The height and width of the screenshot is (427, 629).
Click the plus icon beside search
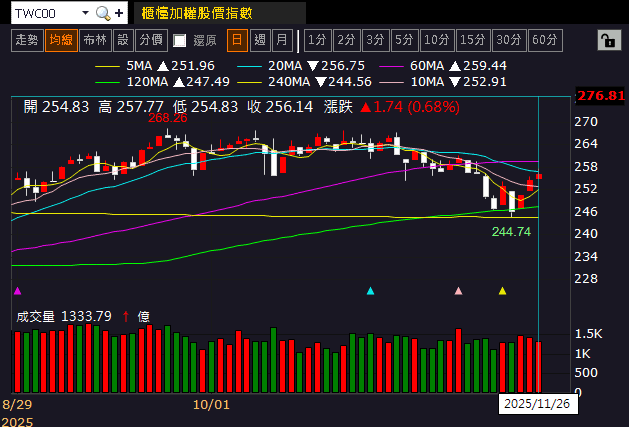pyautogui.click(x=120, y=14)
